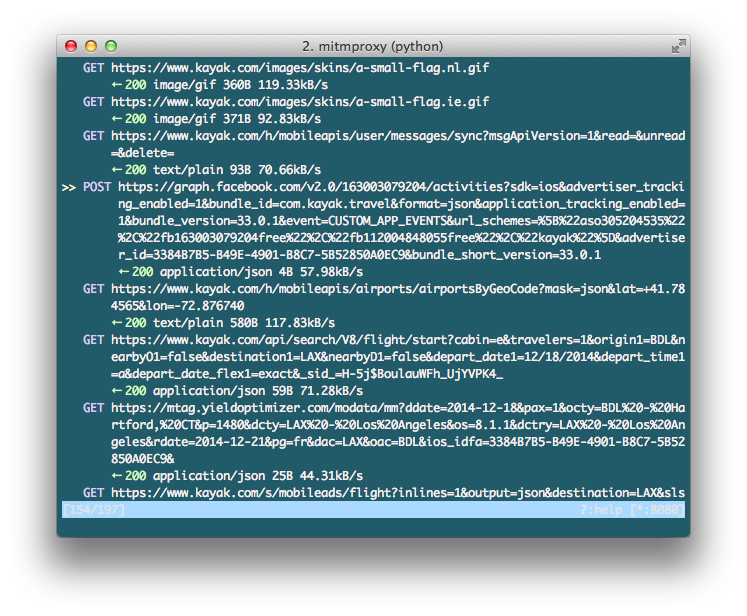Click the 200 image/gif 371B response line
747x616 pixels.
pos(216,119)
